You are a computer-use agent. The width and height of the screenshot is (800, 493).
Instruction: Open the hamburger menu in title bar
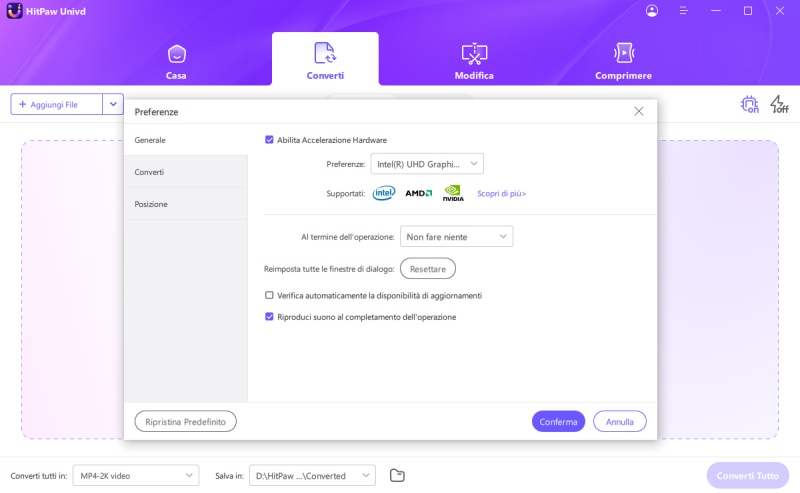coord(684,11)
